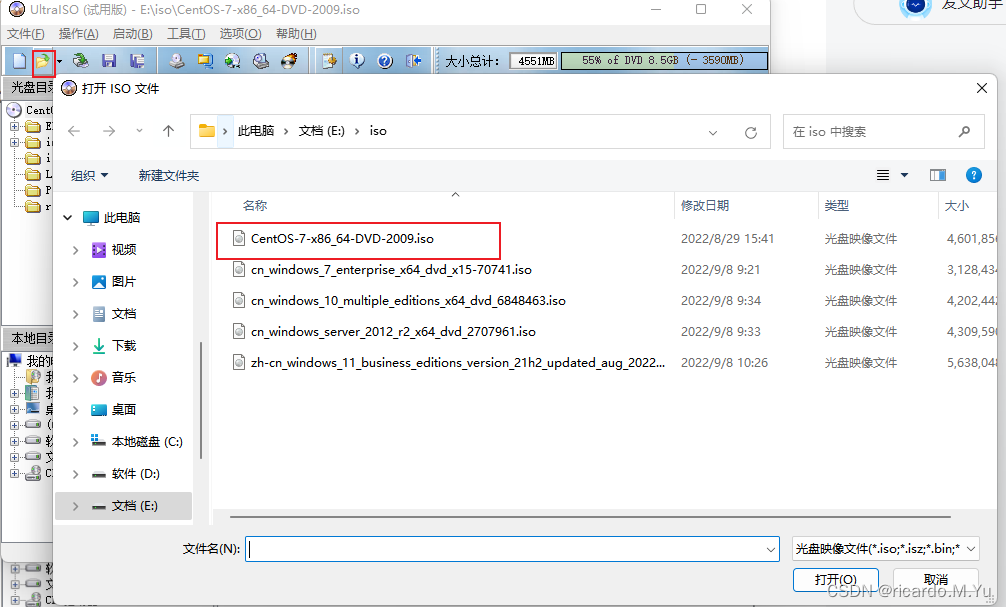Expand the 文档 (E:) drive chevron
The width and height of the screenshot is (1006, 607).
pyautogui.click(x=76, y=506)
